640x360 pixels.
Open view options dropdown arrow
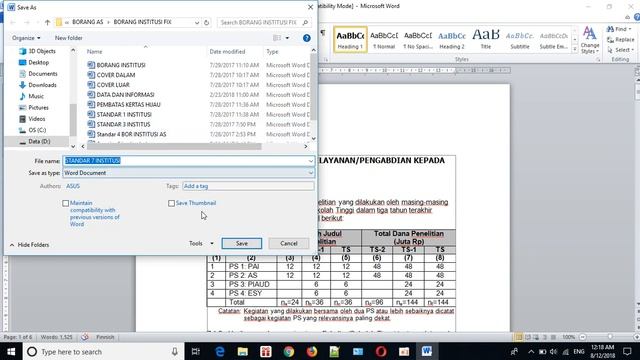tap(287, 38)
